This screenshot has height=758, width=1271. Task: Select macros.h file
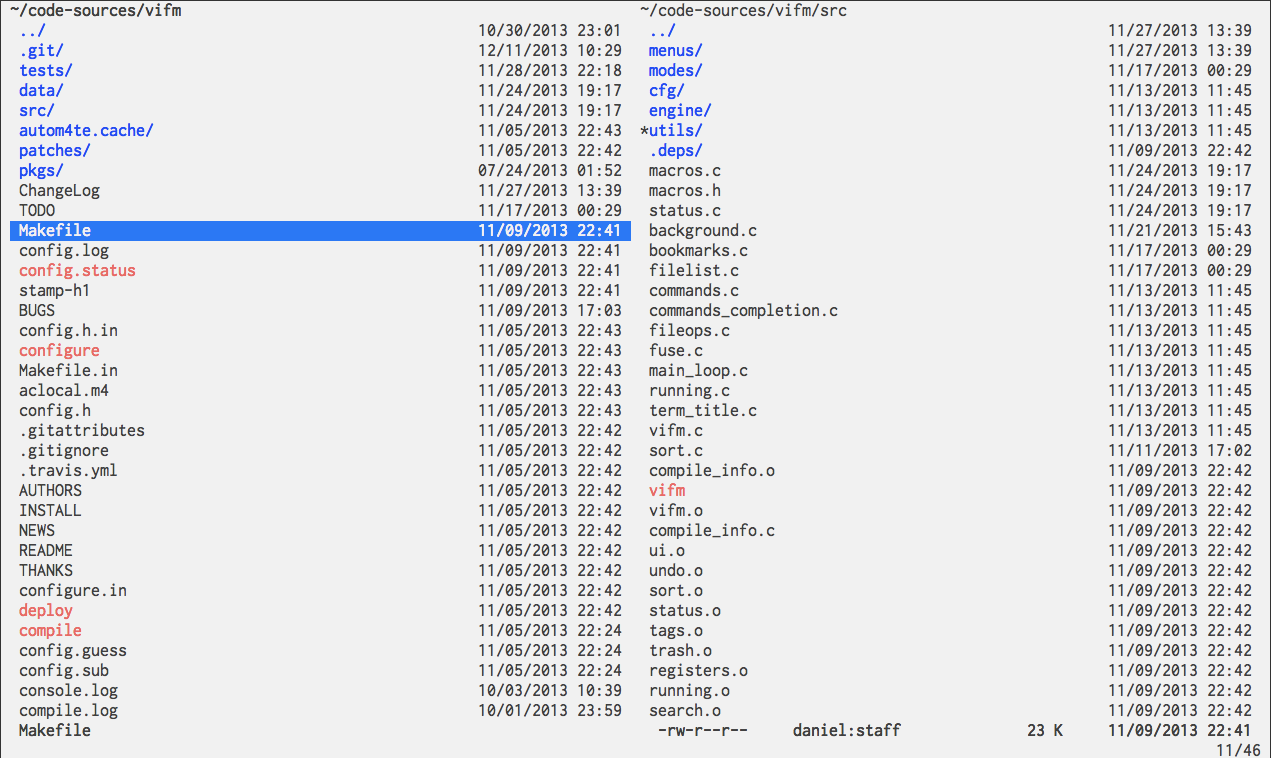click(x=685, y=190)
